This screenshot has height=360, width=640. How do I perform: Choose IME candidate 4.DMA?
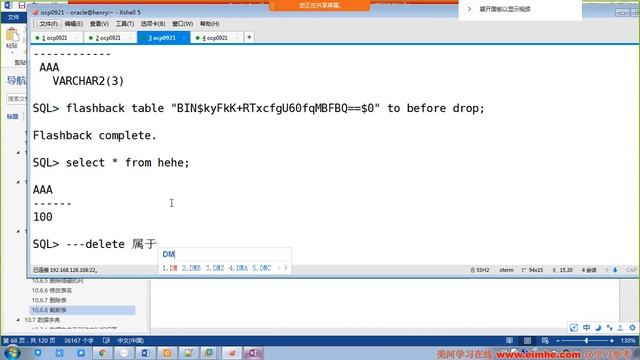[238, 268]
